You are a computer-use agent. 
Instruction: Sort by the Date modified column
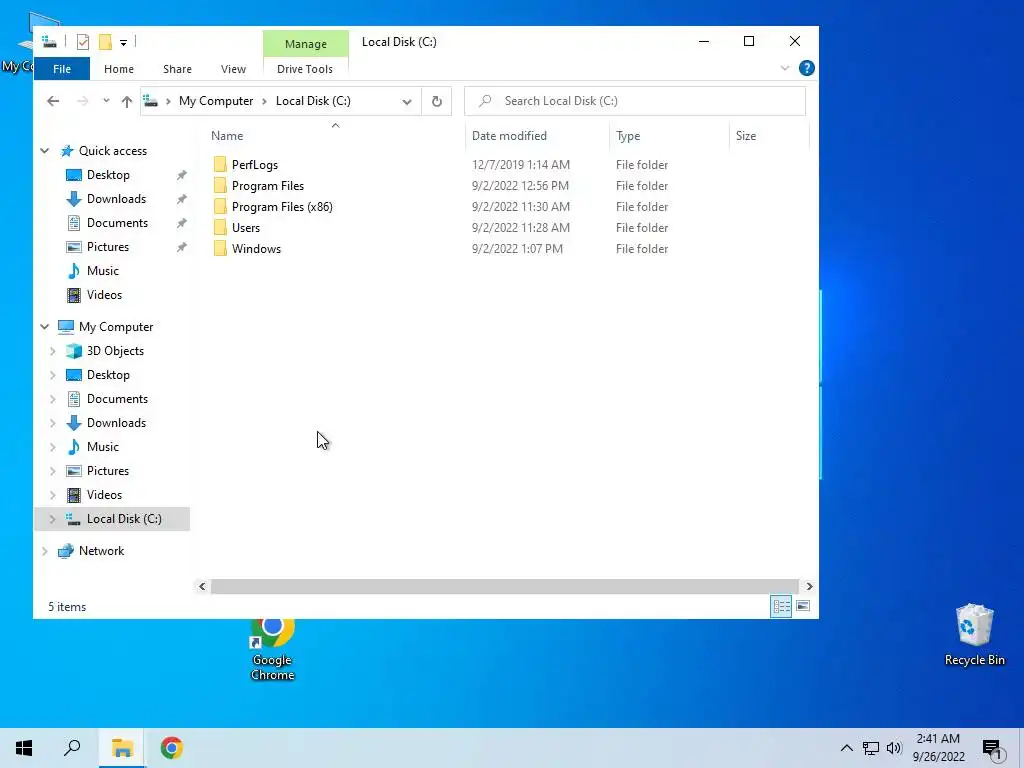[x=509, y=136]
